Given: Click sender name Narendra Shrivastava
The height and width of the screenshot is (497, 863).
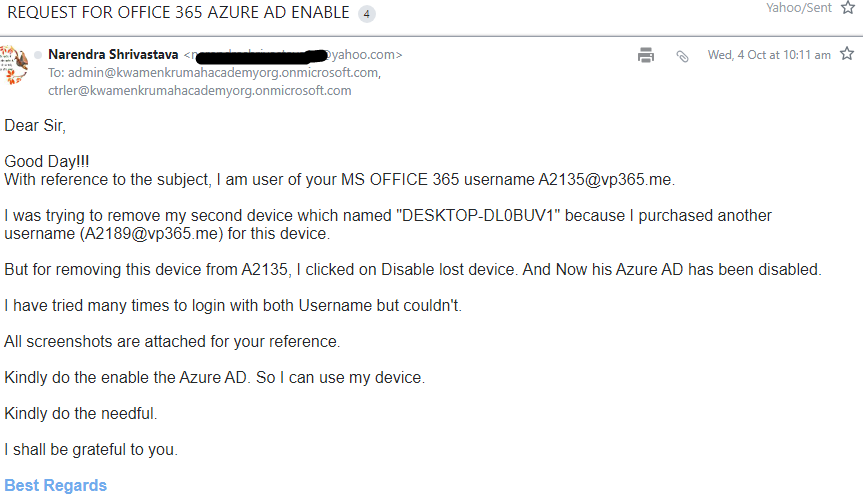Looking at the screenshot, I should coord(113,54).
